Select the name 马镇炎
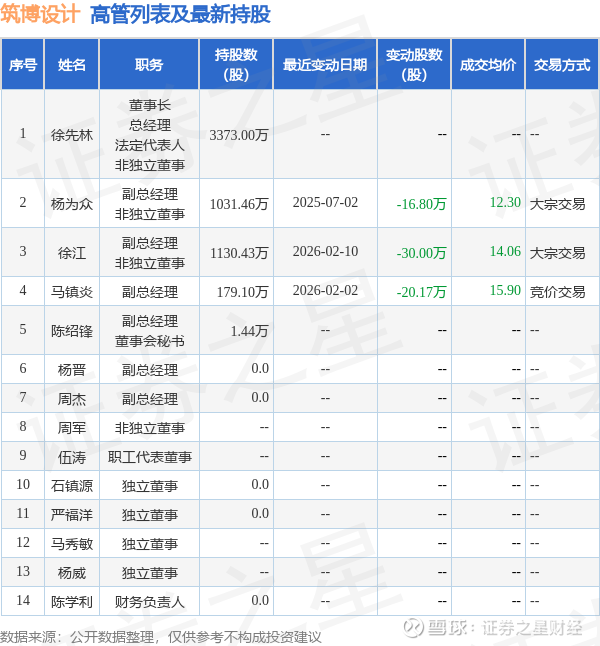Image resolution: width=600 pixels, height=646 pixels. [x=72, y=292]
